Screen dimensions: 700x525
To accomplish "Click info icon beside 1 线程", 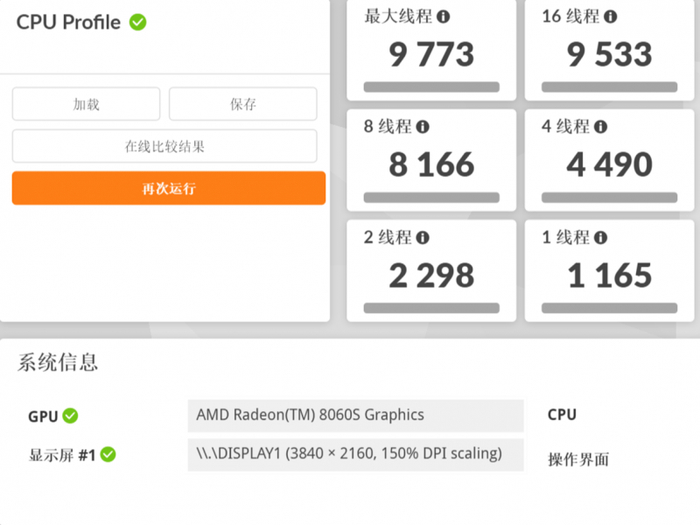I will [600, 238].
